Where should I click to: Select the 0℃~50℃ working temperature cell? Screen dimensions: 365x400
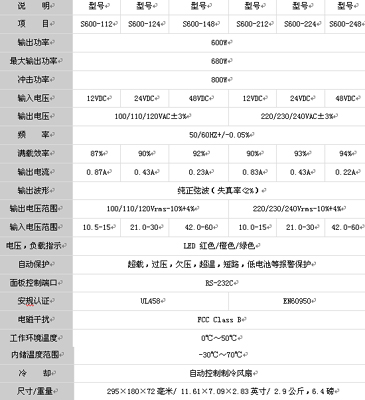coord(219,338)
